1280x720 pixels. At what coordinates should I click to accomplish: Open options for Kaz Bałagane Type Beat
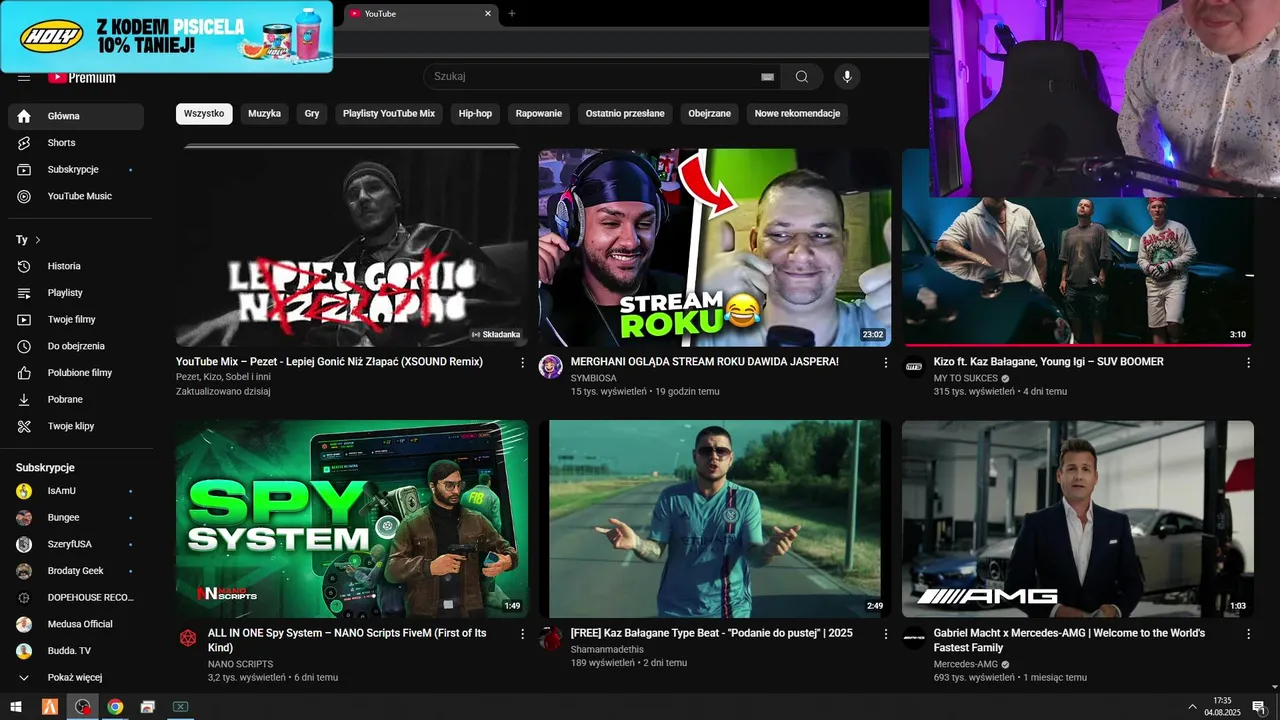(885, 634)
